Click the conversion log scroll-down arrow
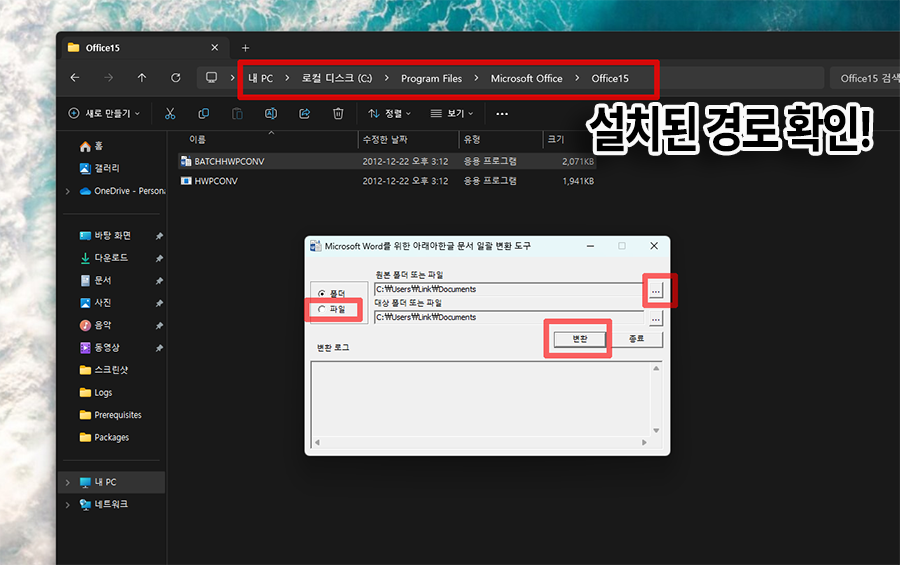This screenshot has width=900, height=565. coord(656,431)
